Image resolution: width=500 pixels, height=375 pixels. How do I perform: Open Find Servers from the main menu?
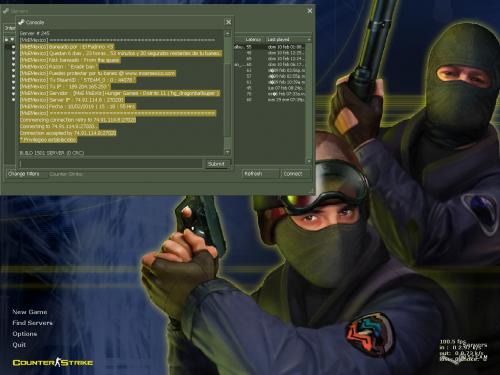32,323
